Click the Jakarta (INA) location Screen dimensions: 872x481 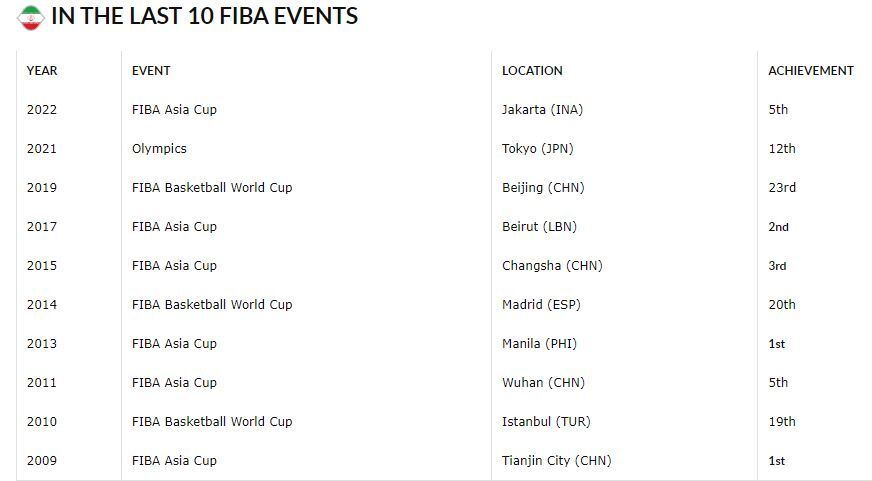click(x=542, y=110)
